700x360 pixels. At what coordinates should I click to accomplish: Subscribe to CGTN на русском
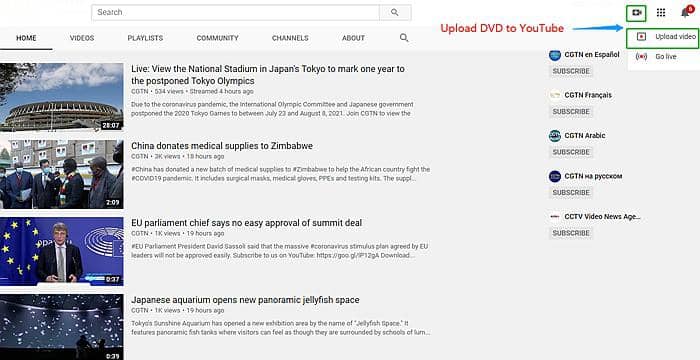click(571, 193)
